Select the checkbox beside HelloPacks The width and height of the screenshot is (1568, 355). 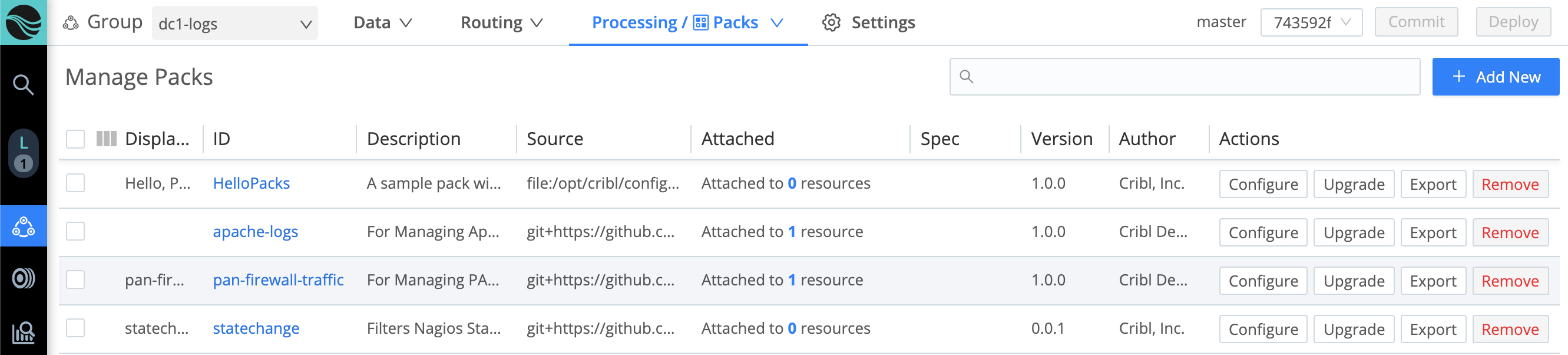[75, 183]
